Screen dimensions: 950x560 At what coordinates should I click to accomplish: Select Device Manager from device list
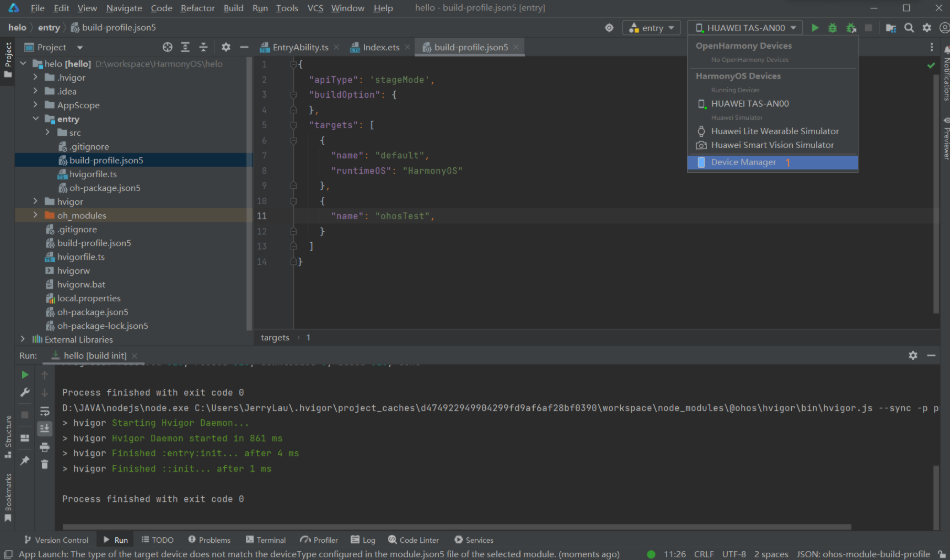[743, 162]
